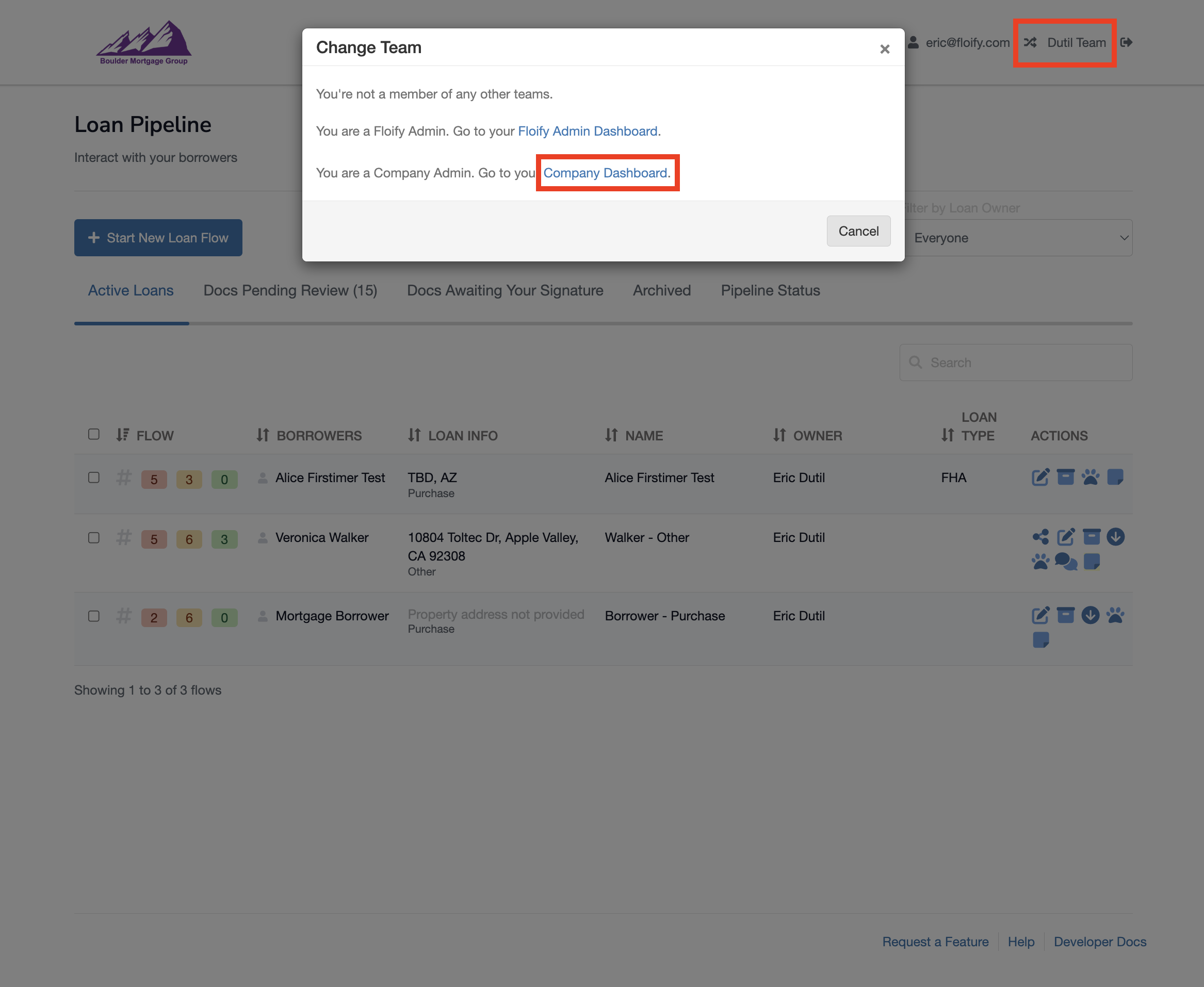Check the Alice Firstimer Test row checkbox
Viewport: 1204px width, 987px height.
tap(94, 478)
